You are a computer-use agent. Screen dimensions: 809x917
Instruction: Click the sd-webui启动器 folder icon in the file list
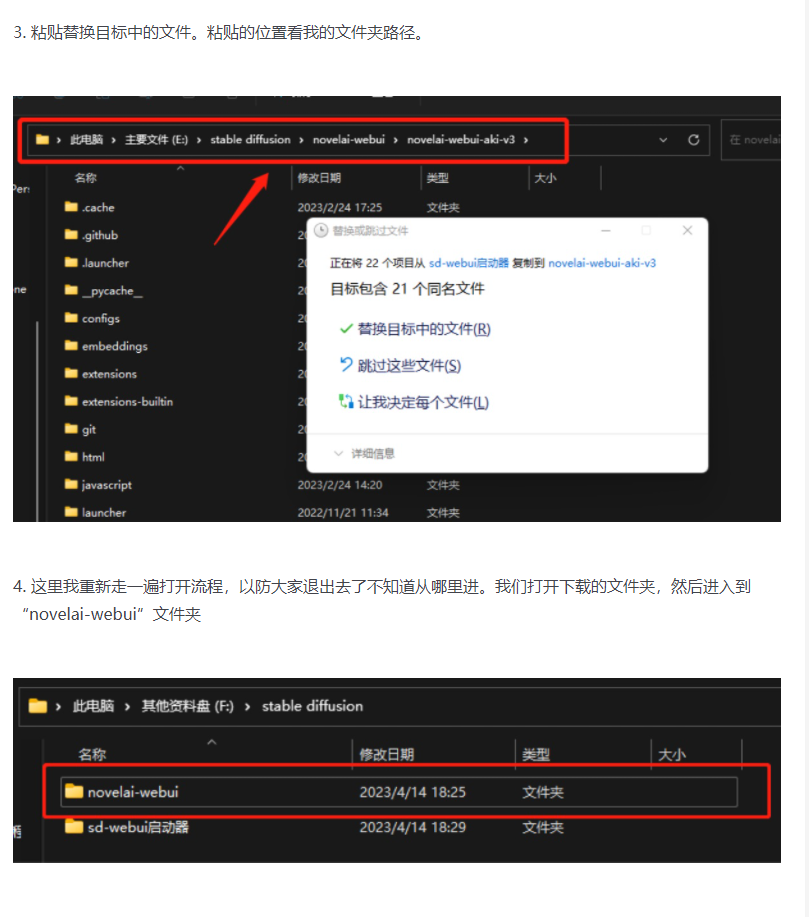click(74, 827)
